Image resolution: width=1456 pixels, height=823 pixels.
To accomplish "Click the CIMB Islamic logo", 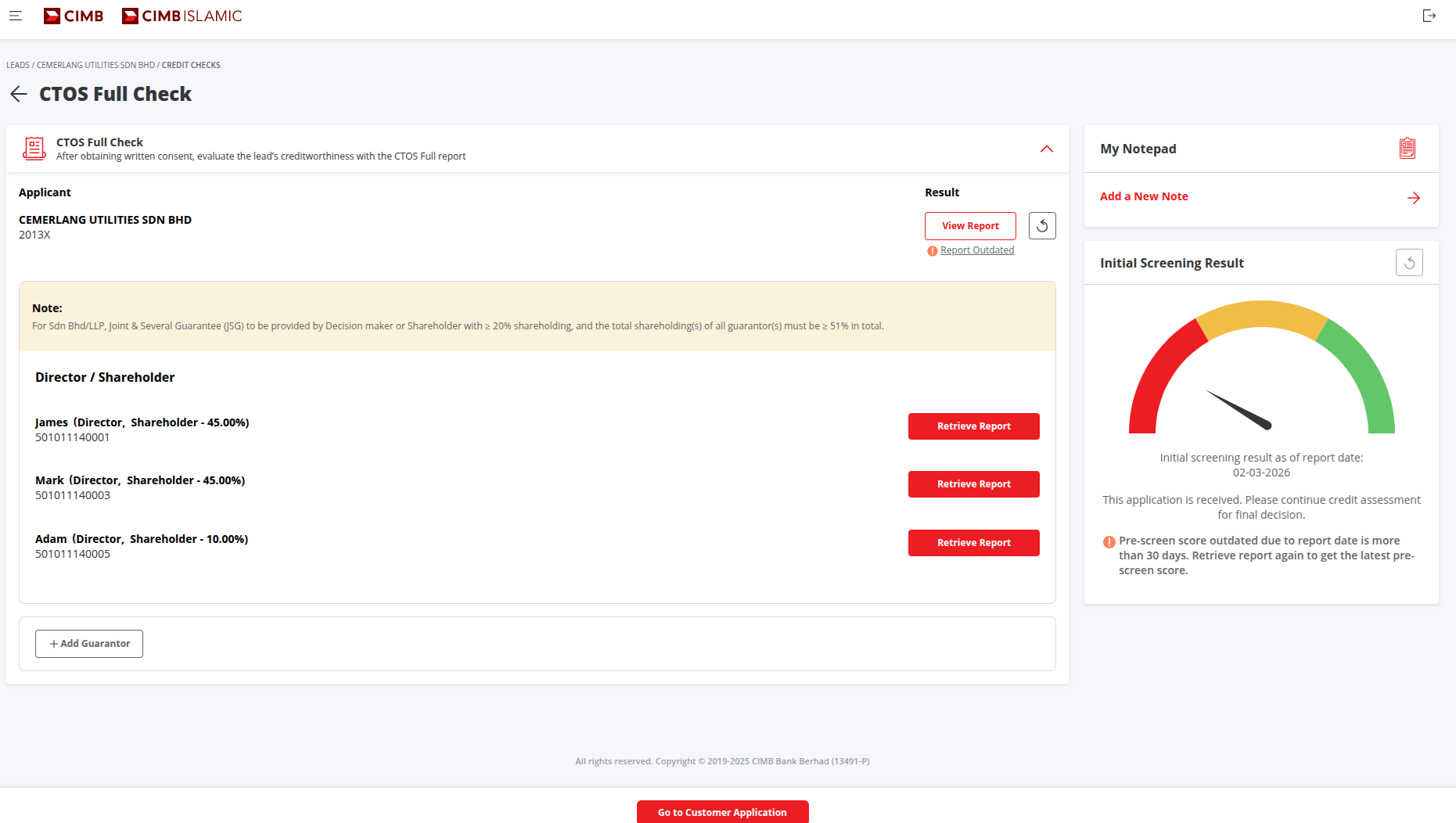I will tap(182, 16).
